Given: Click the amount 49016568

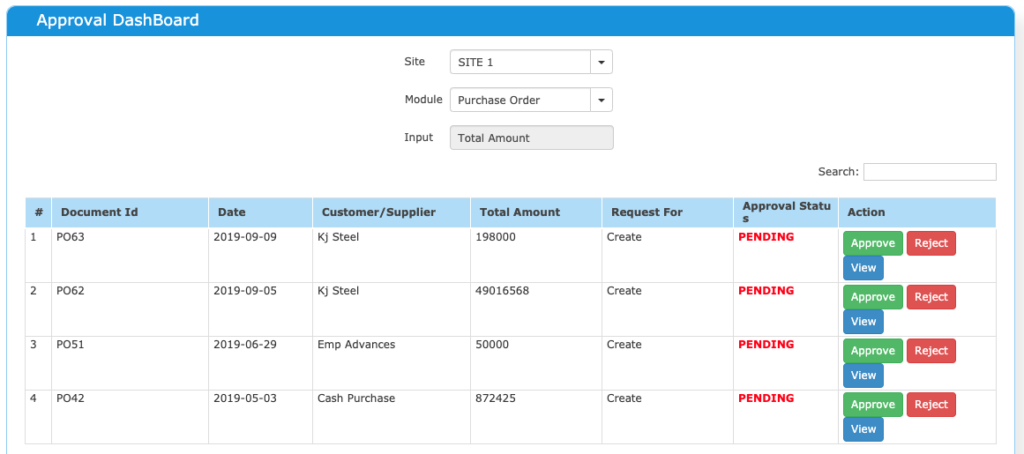Looking at the screenshot, I should click(x=502, y=291).
